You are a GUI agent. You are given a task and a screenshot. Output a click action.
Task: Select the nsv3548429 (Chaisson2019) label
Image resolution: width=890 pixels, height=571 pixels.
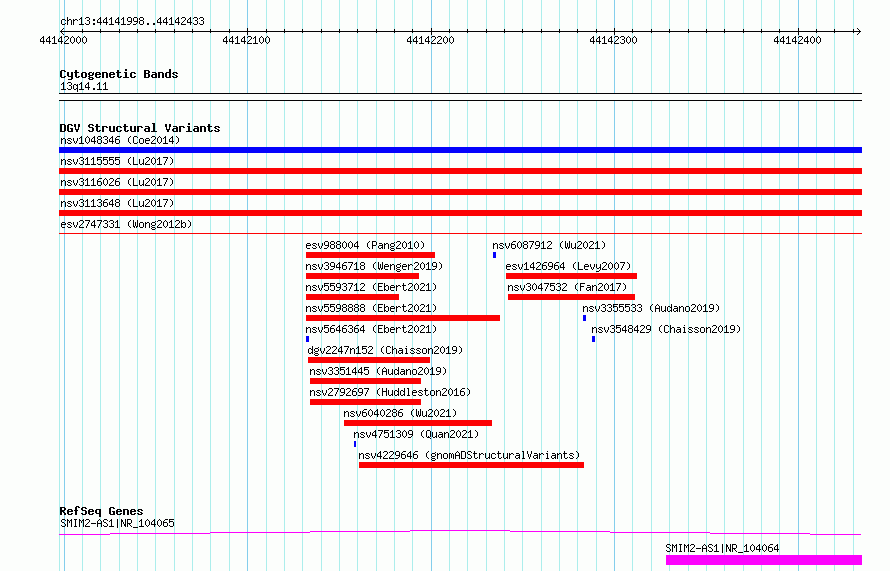666,329
